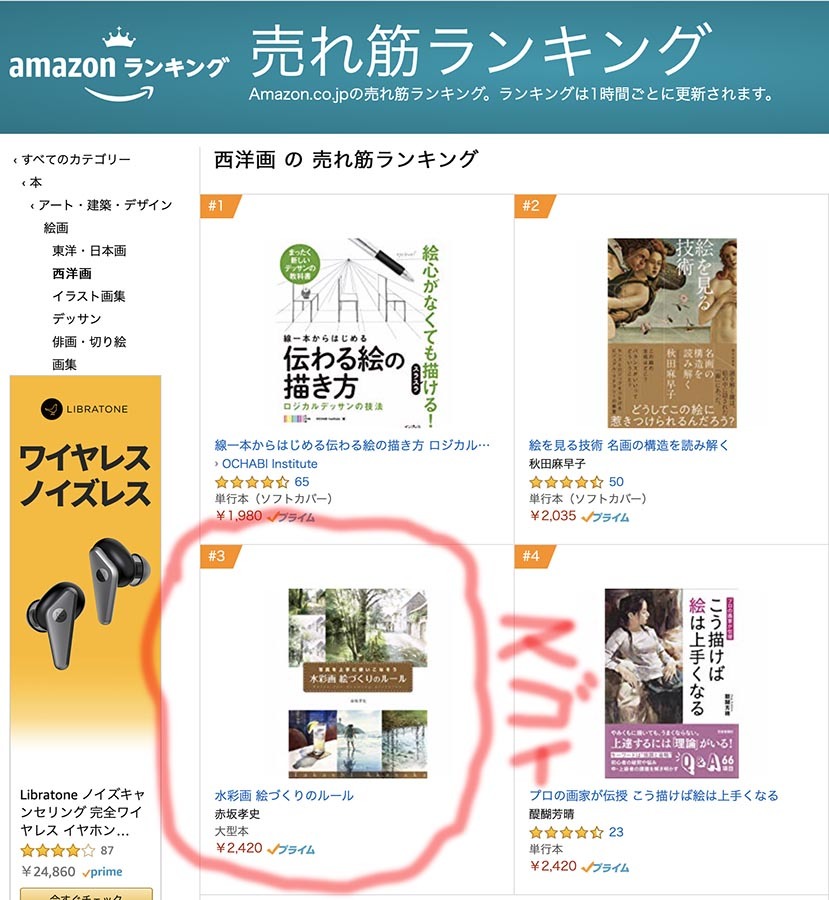The width and height of the screenshot is (829, 900).
Task: Click the #4 rank badge
Action: point(534,556)
